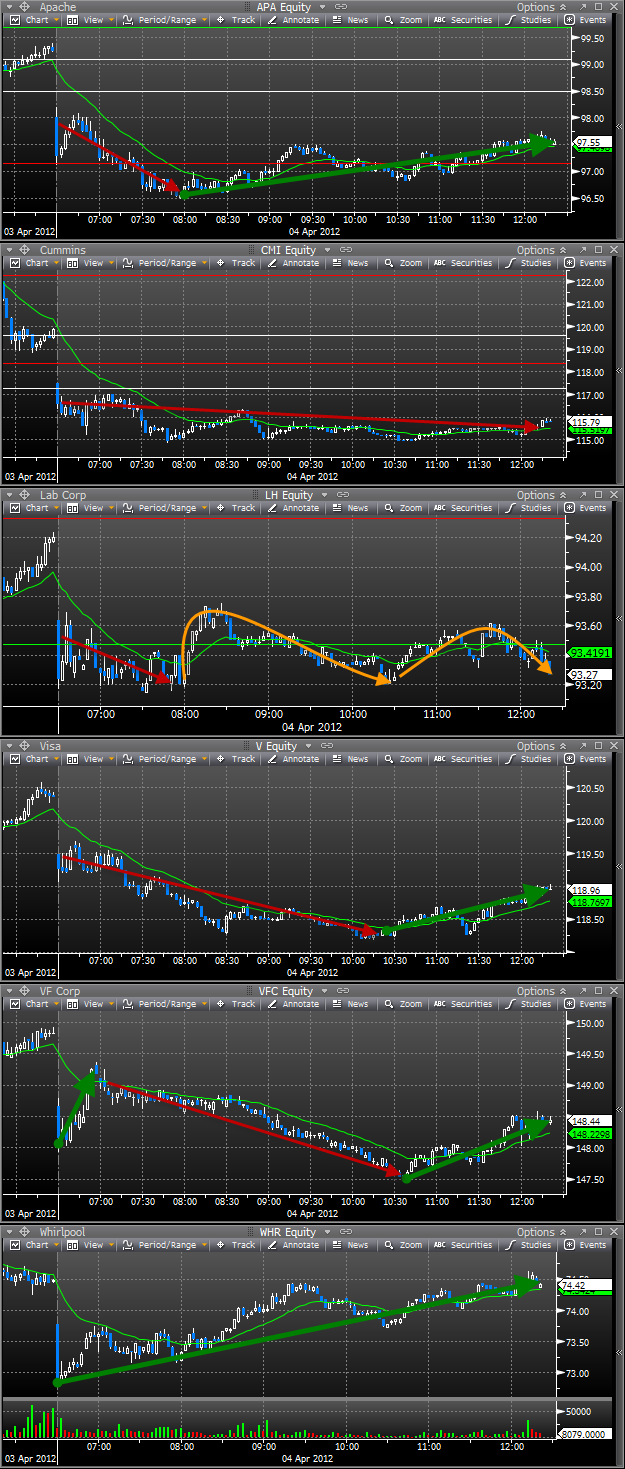The image size is (625, 1469).
Task: Click the 8079.0000 volume label
Action: click(x=583, y=1435)
